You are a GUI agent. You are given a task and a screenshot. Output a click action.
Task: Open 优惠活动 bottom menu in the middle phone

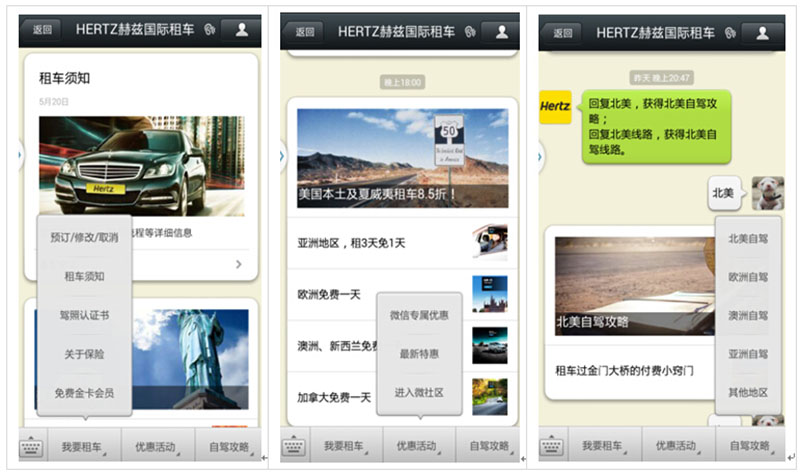tap(419, 446)
